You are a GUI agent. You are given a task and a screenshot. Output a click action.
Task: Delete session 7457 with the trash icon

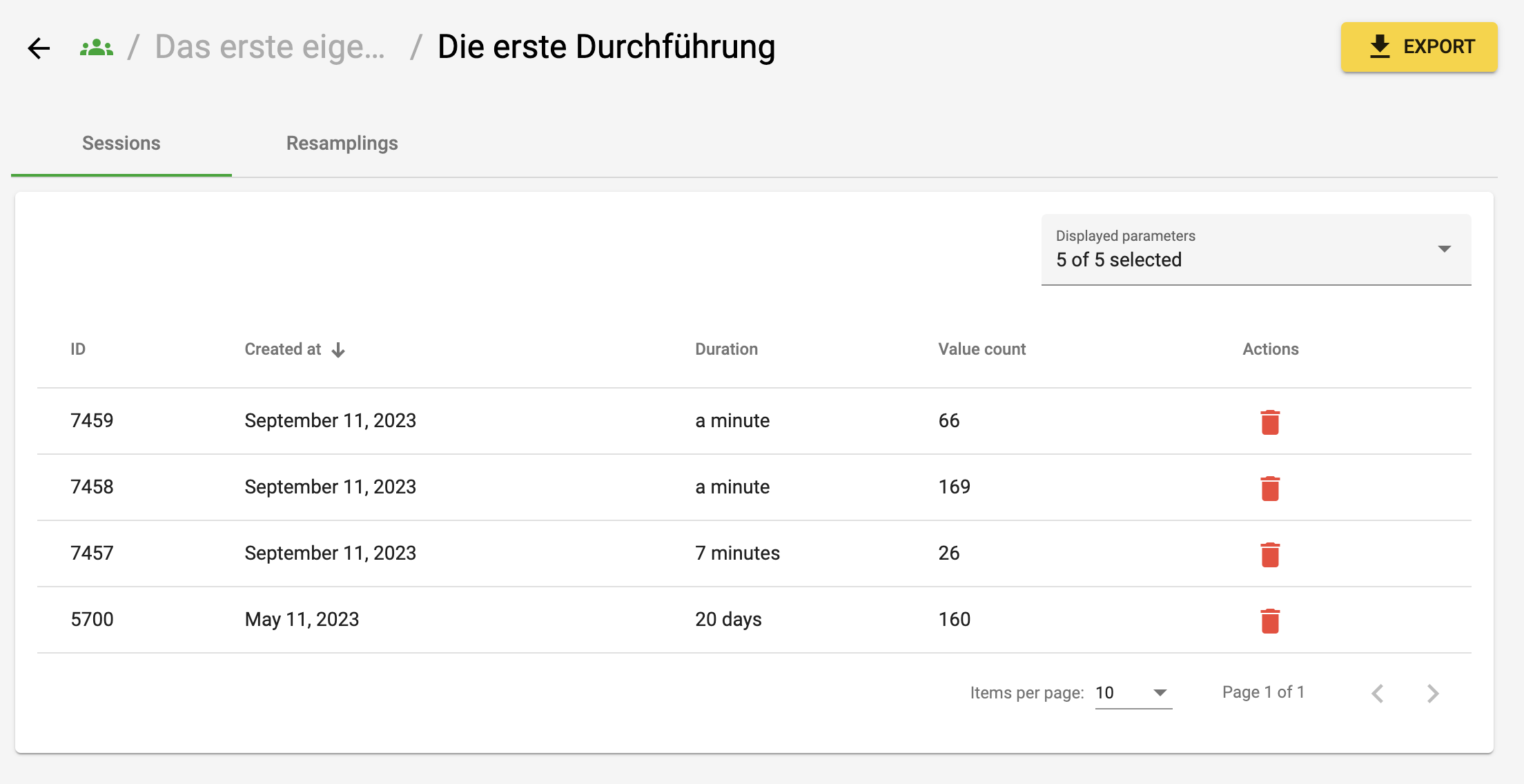pos(1270,554)
